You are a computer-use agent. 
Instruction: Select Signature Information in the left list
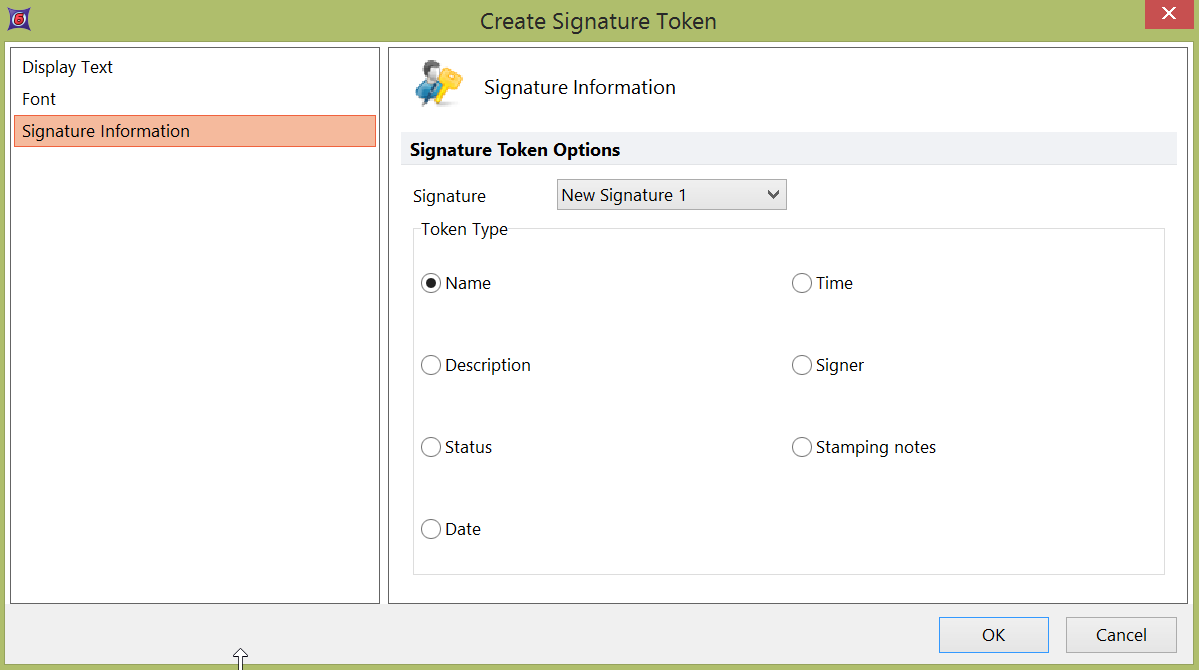click(106, 131)
